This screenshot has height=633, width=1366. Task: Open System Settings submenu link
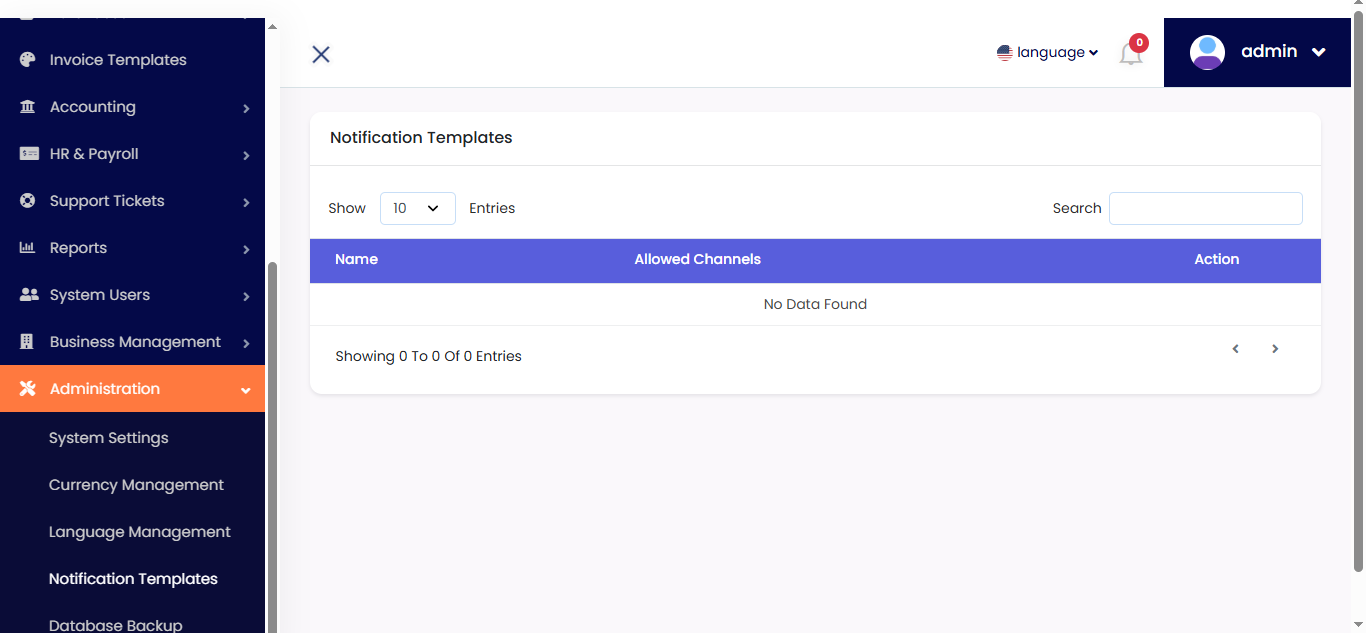(109, 438)
